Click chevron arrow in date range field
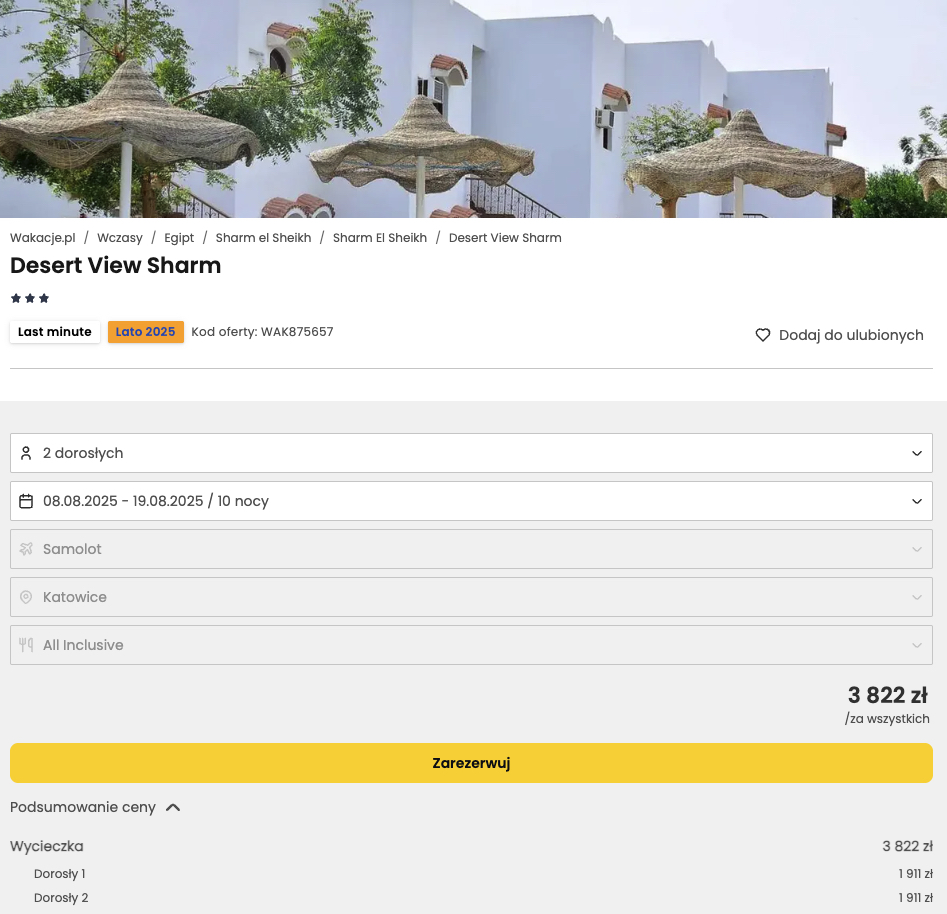Image resolution: width=947 pixels, height=914 pixels. click(917, 501)
